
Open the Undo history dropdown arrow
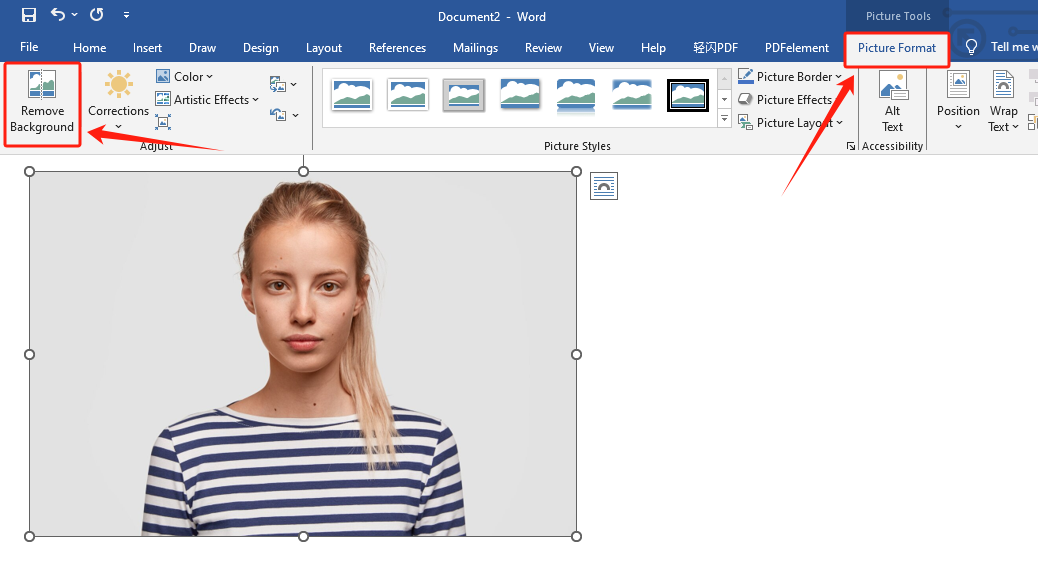pos(74,15)
